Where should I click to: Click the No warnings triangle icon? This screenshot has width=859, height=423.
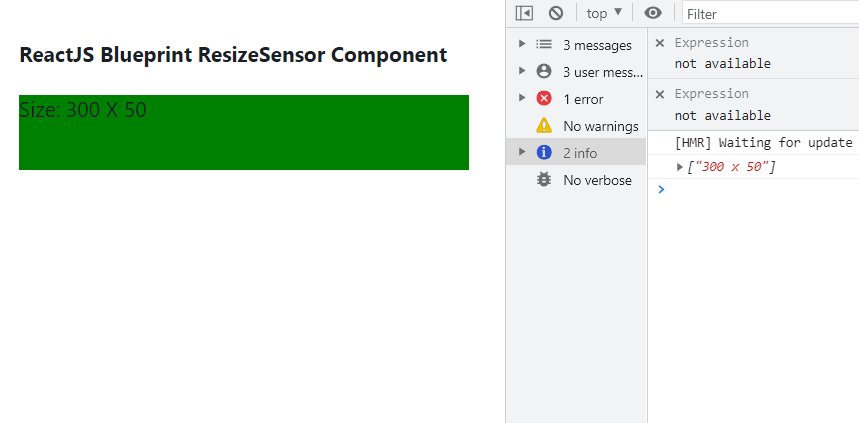coord(544,126)
